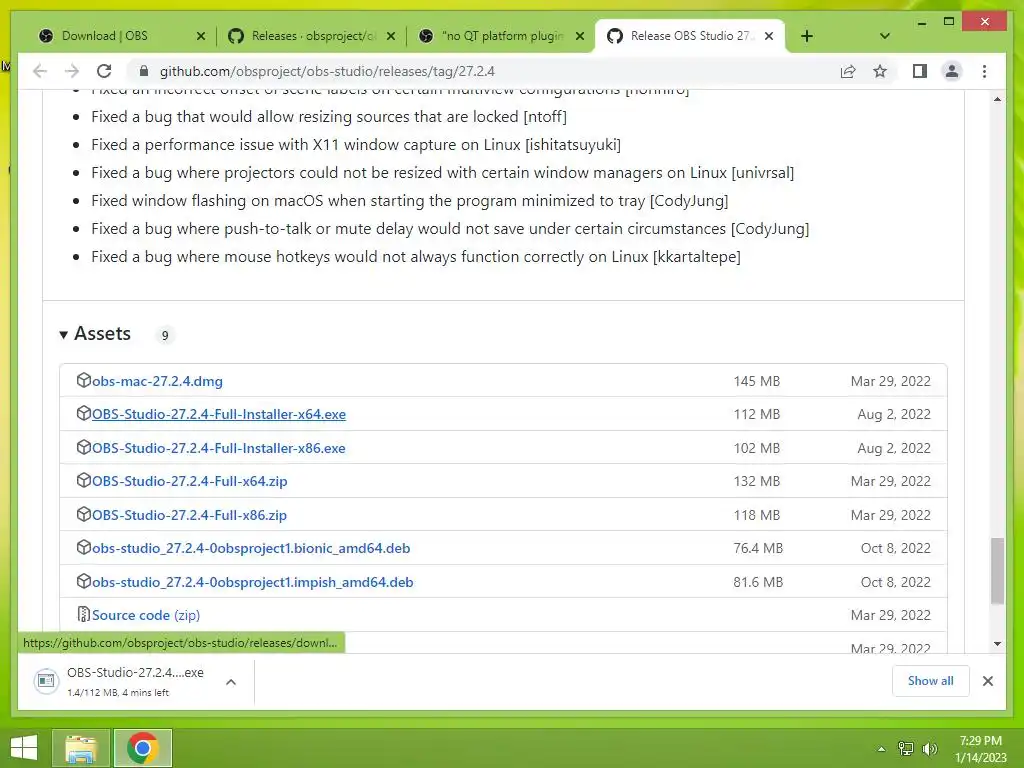Open the Windows Start button

pos(24,748)
